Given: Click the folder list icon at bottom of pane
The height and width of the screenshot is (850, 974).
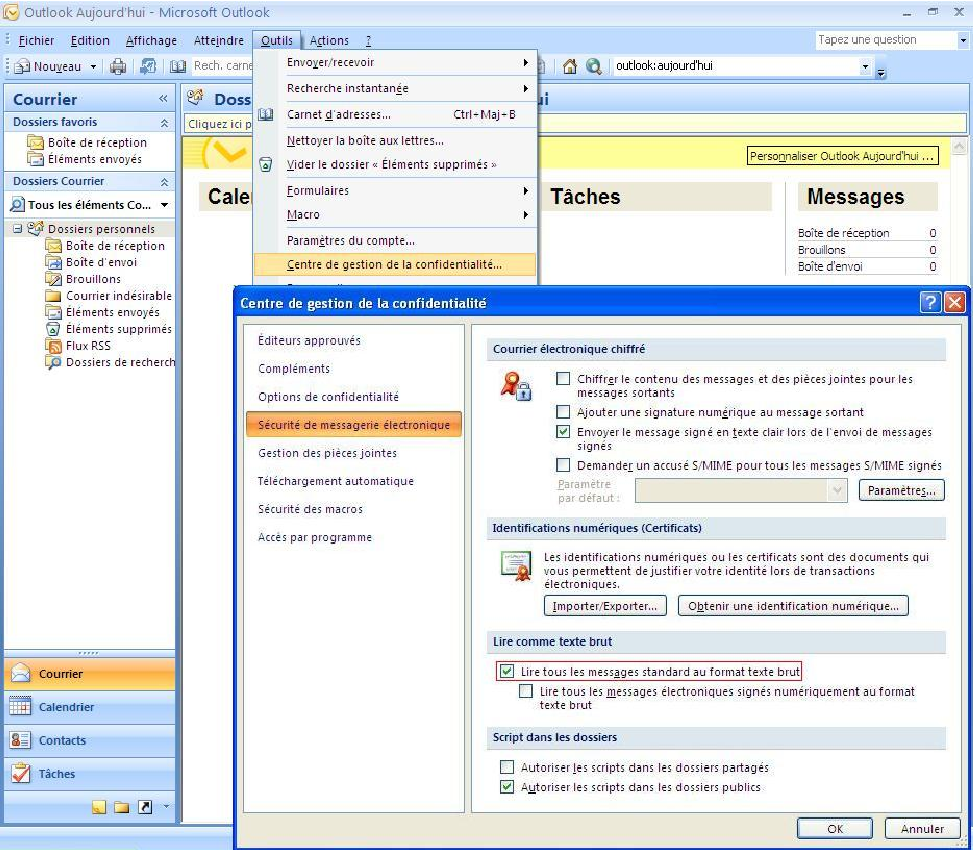Looking at the screenshot, I should pos(122,807).
